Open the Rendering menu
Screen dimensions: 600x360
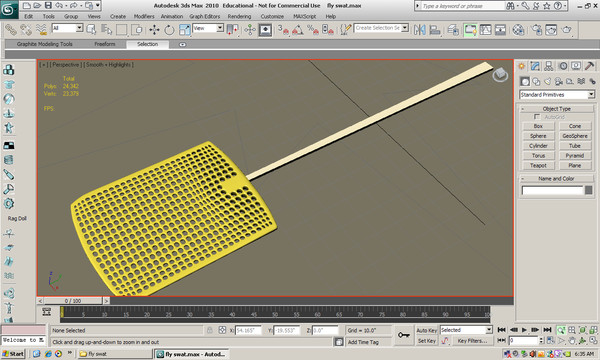pos(239,16)
